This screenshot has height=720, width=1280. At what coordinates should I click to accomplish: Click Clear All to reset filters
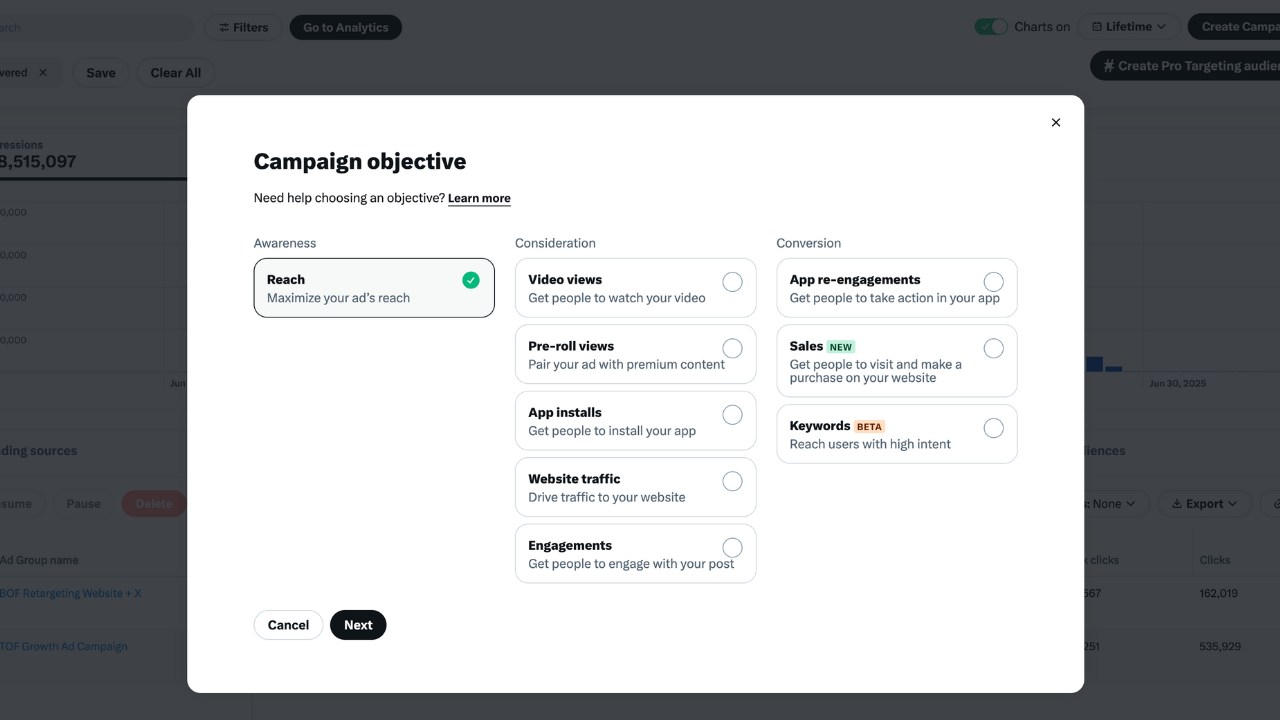pos(175,72)
